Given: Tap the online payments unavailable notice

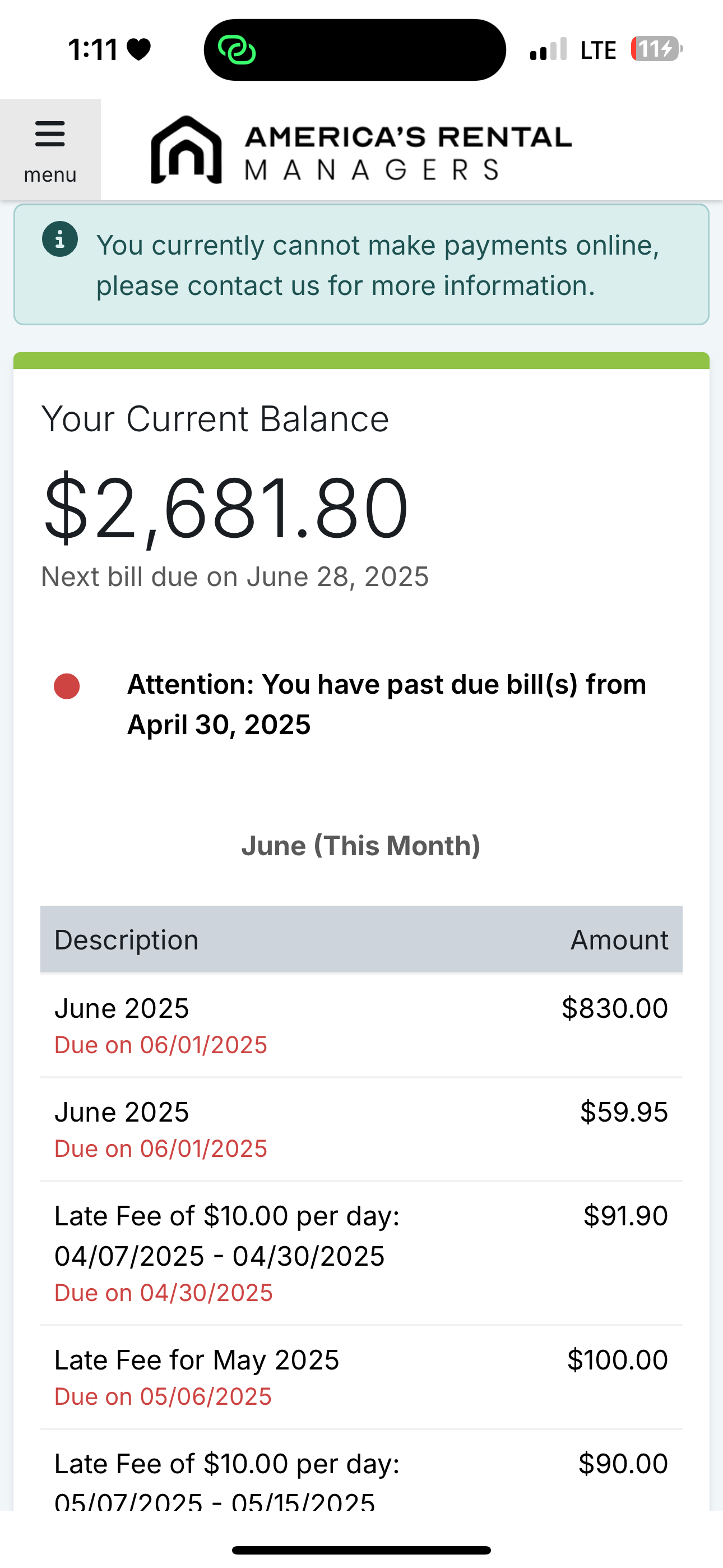Looking at the screenshot, I should (x=377, y=265).
